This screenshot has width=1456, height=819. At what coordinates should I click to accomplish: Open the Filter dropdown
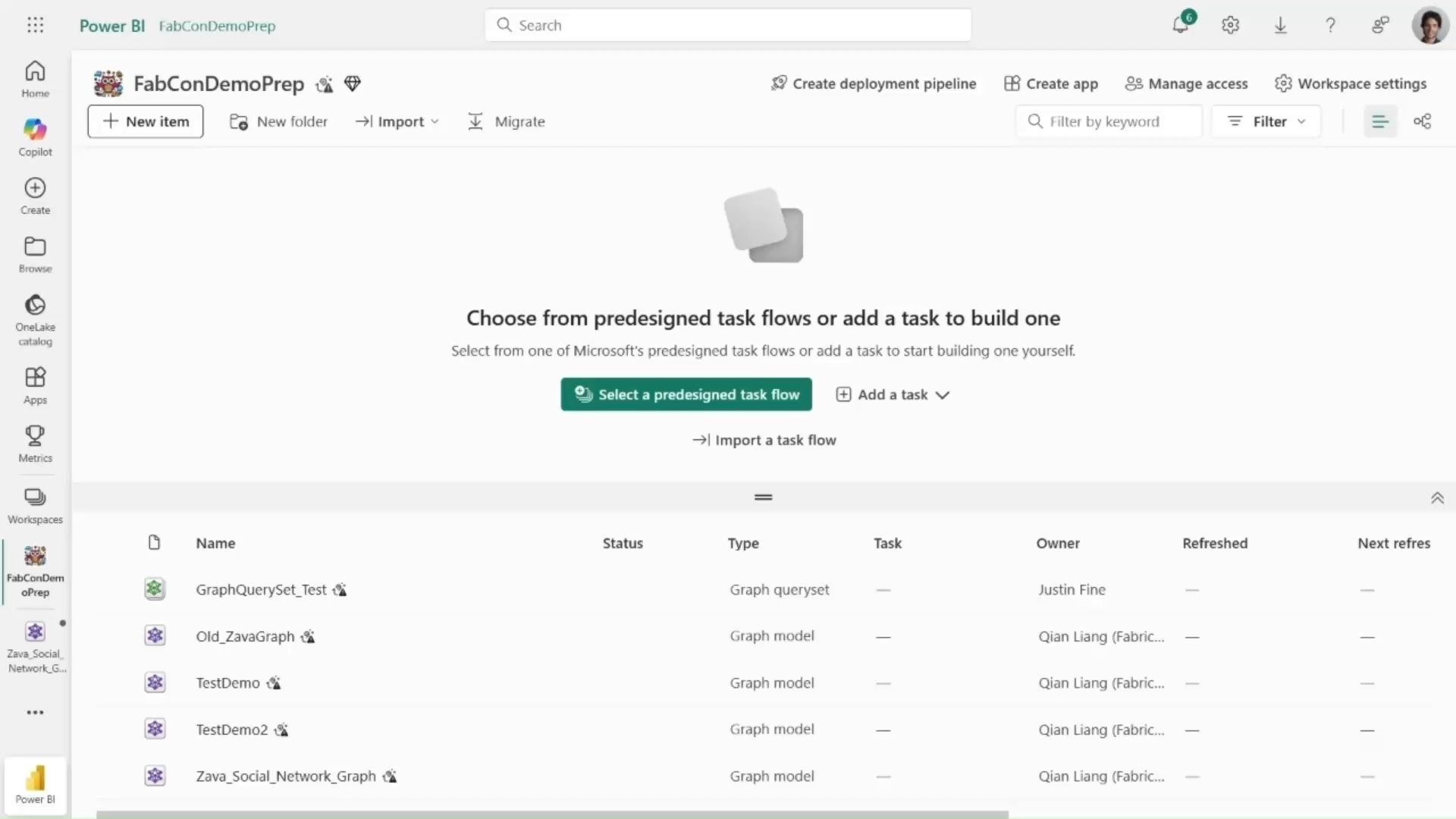click(1266, 121)
